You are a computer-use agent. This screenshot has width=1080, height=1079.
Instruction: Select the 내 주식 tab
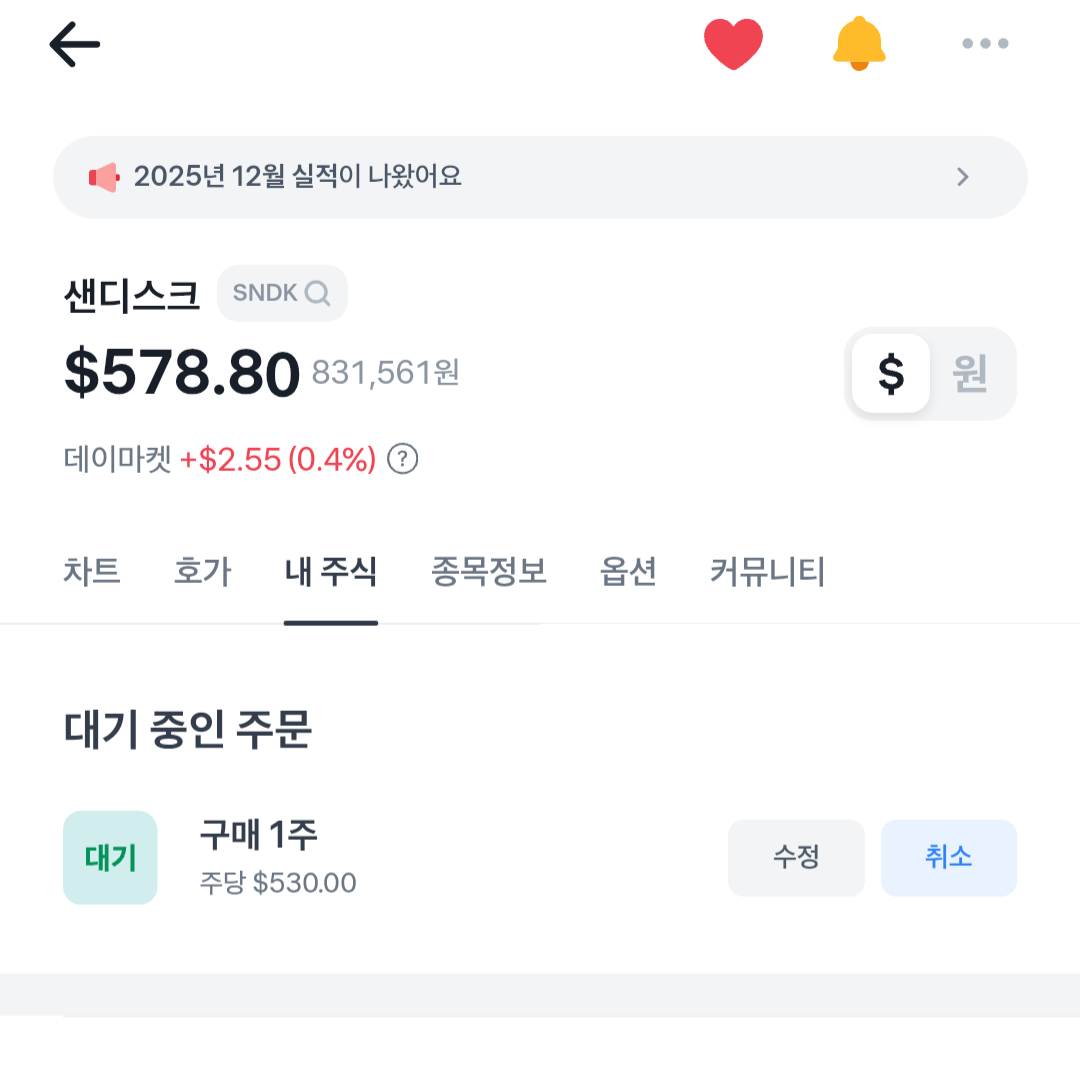[331, 573]
